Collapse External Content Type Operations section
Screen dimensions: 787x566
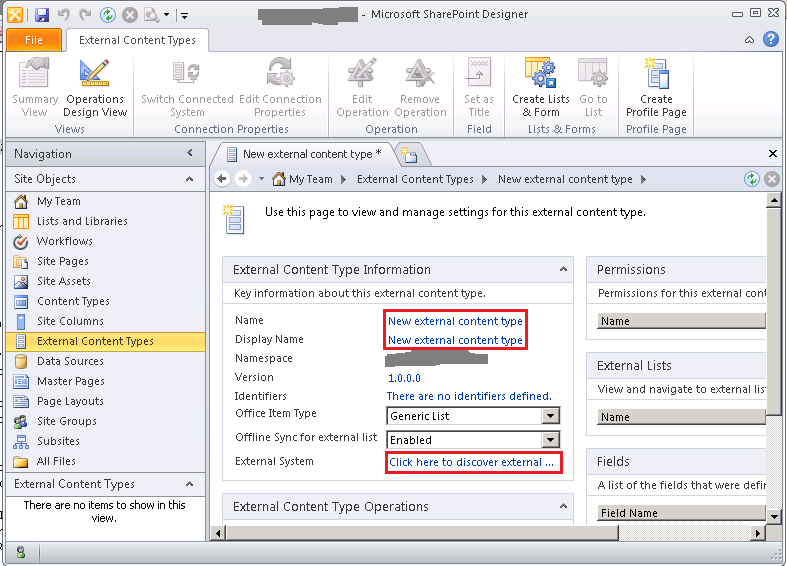[x=563, y=506]
